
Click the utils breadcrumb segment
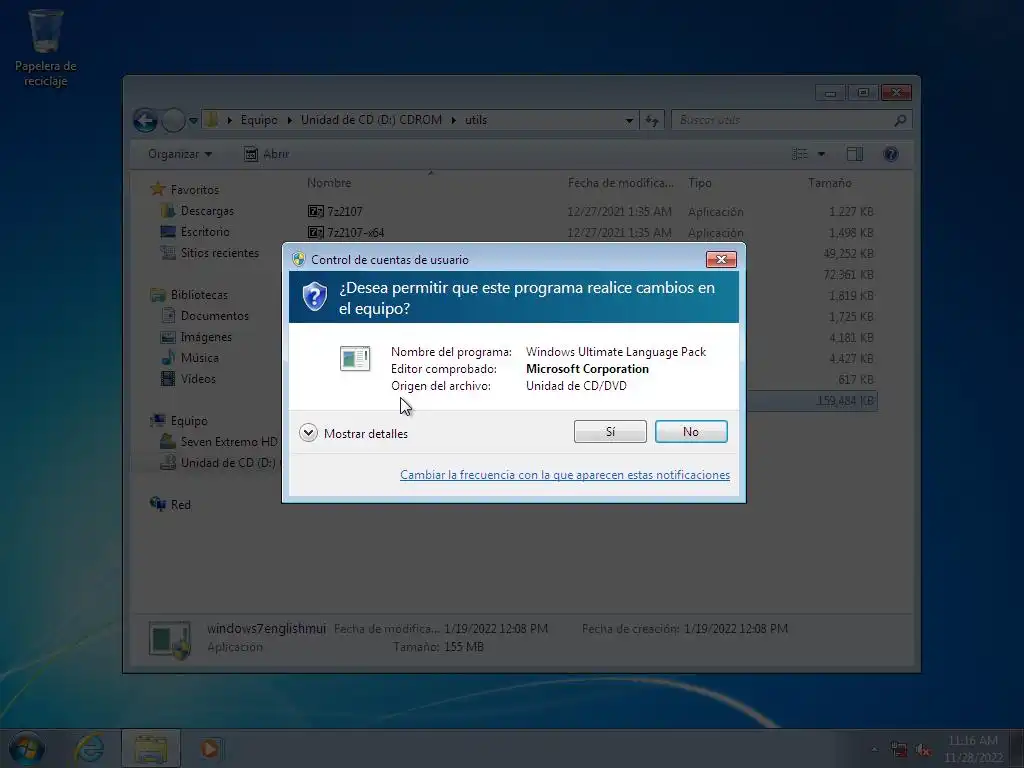(476, 120)
